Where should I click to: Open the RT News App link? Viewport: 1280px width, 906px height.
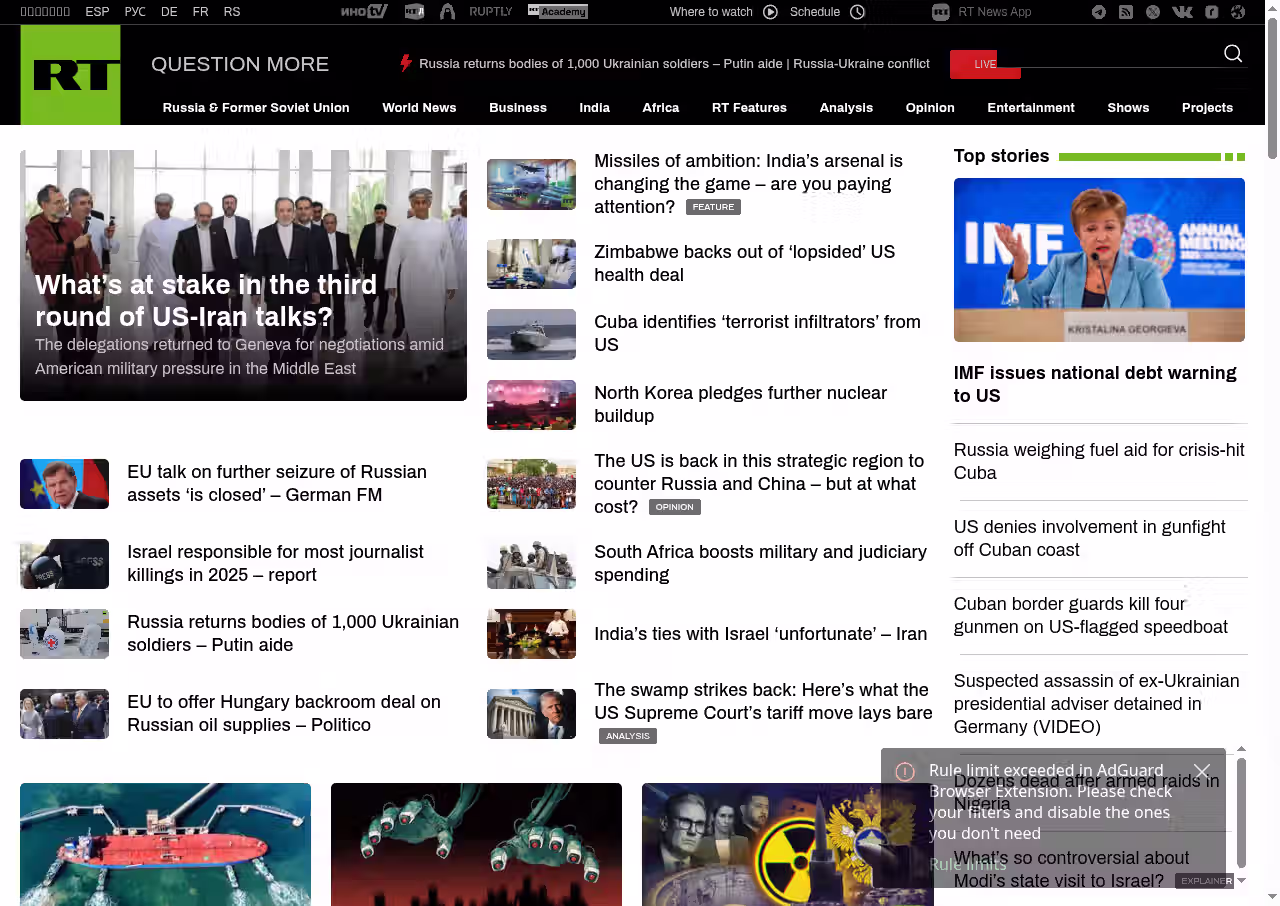click(982, 12)
